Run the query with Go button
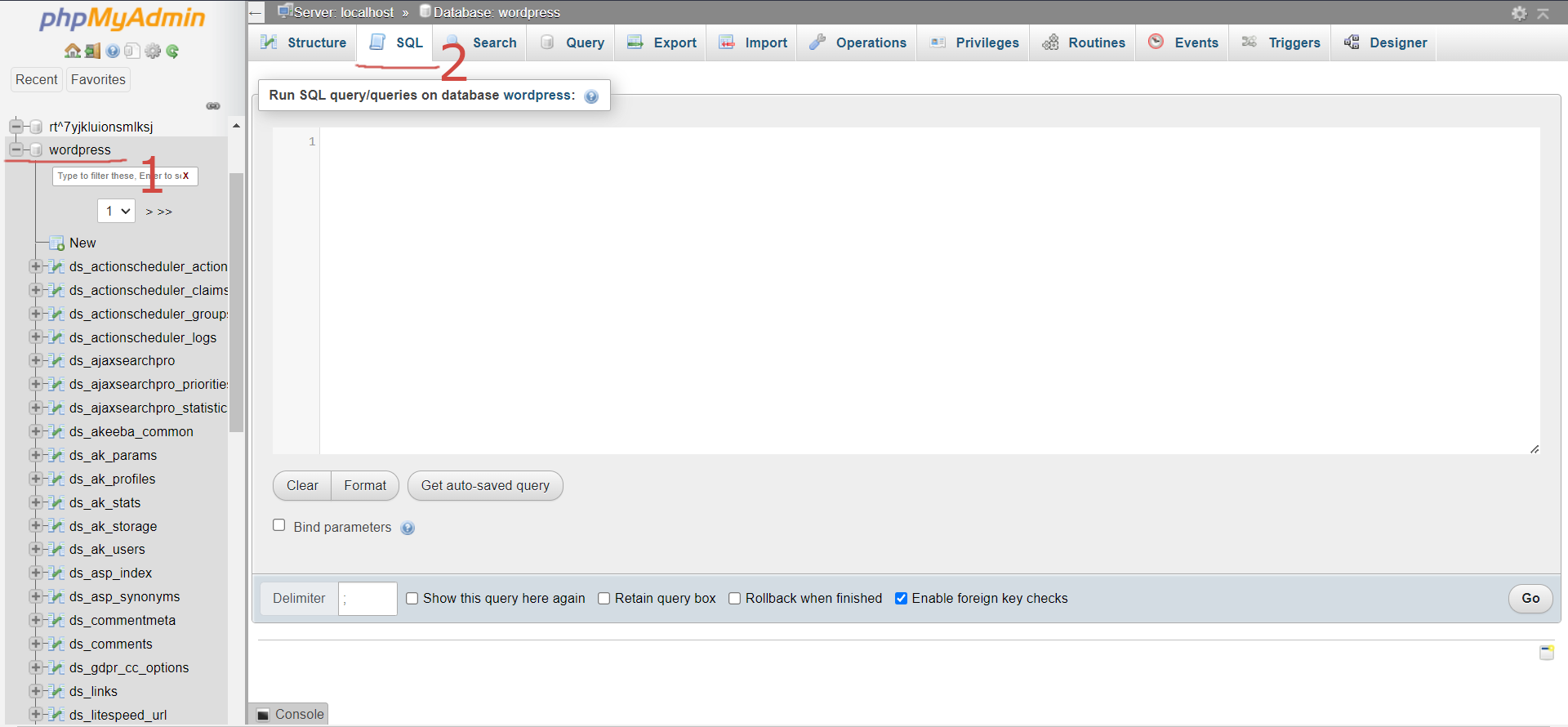 [x=1530, y=598]
